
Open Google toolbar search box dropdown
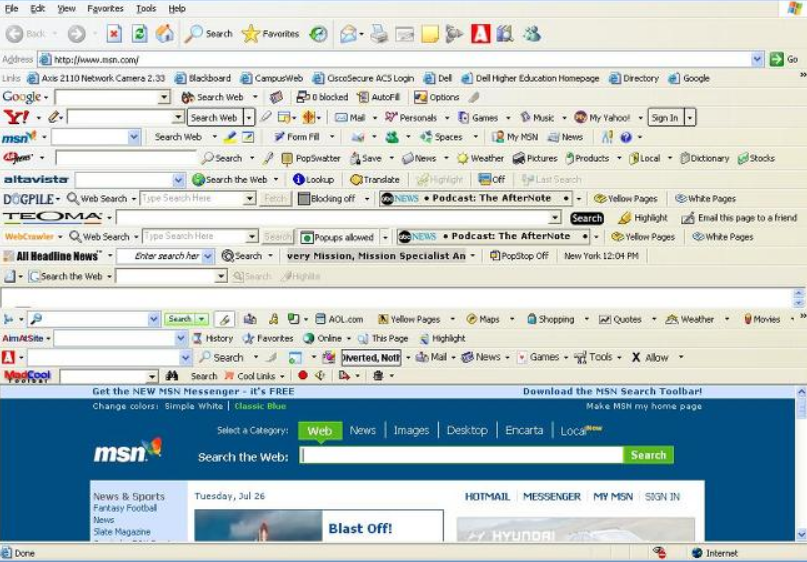pyautogui.click(x=164, y=97)
